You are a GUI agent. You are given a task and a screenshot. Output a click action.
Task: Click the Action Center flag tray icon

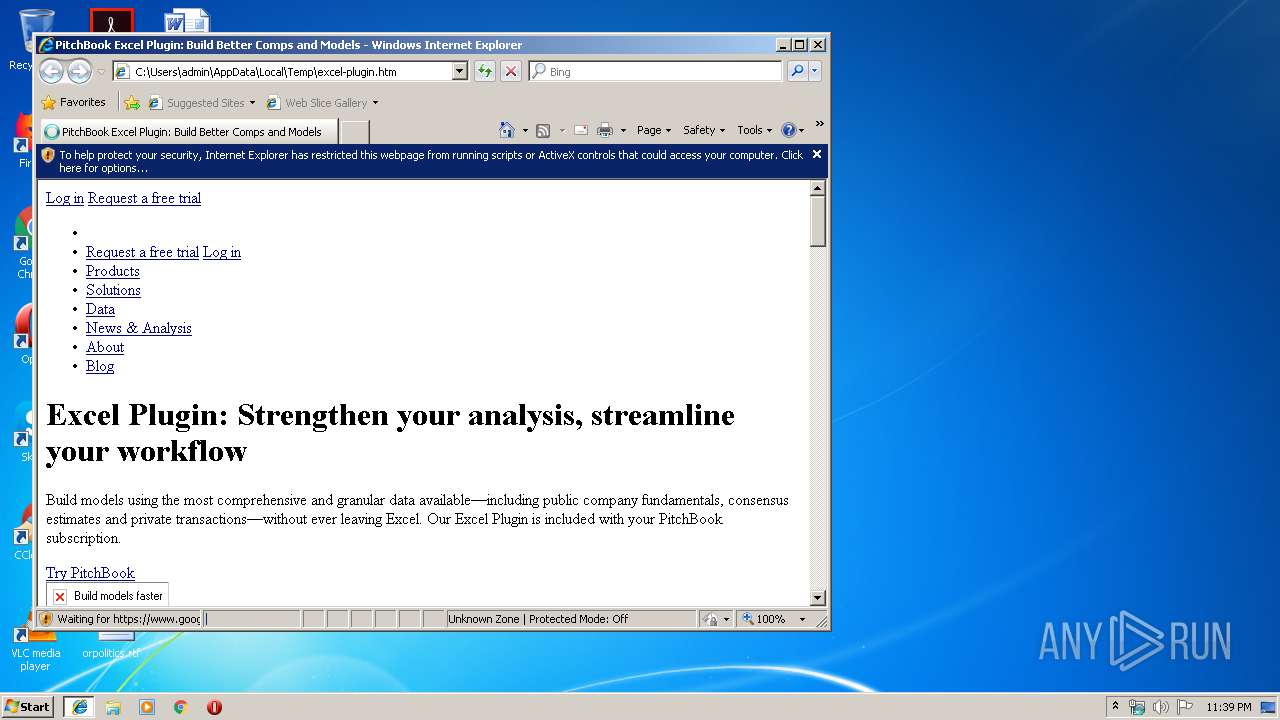pos(1185,707)
